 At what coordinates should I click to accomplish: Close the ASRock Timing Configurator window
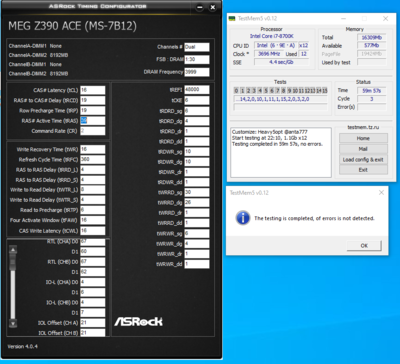coord(213,7)
